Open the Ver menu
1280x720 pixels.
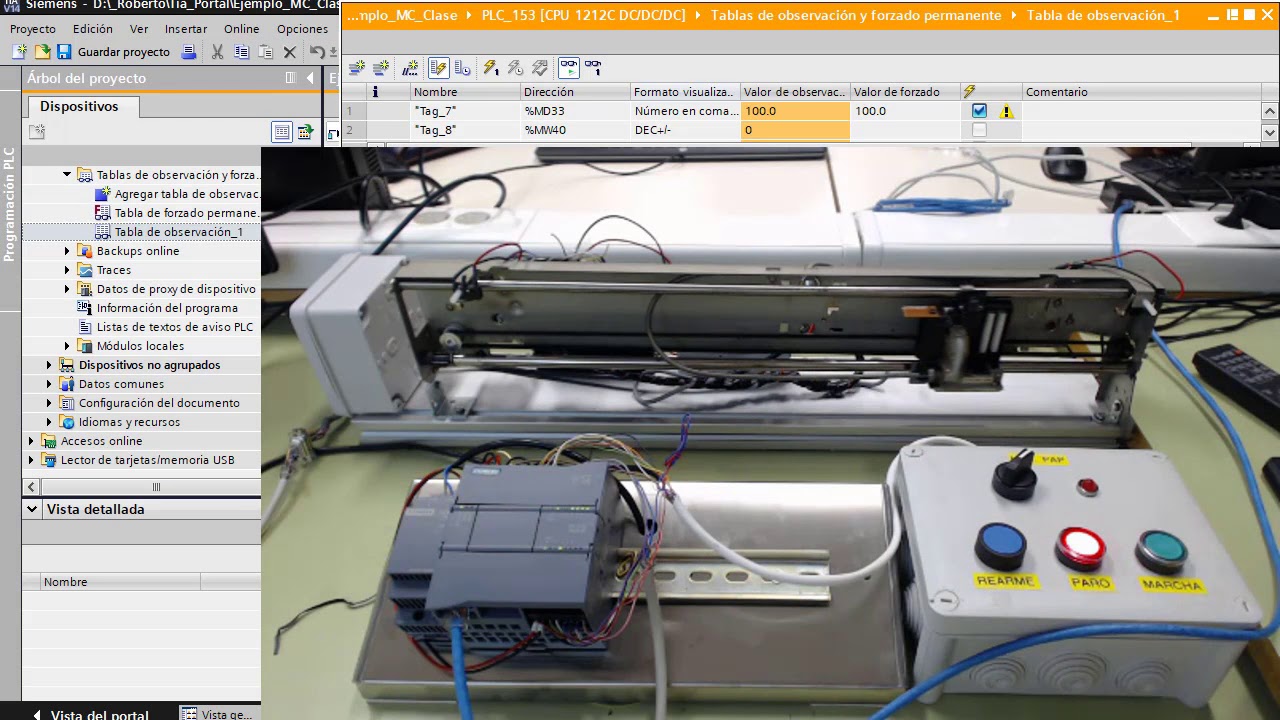coord(139,29)
